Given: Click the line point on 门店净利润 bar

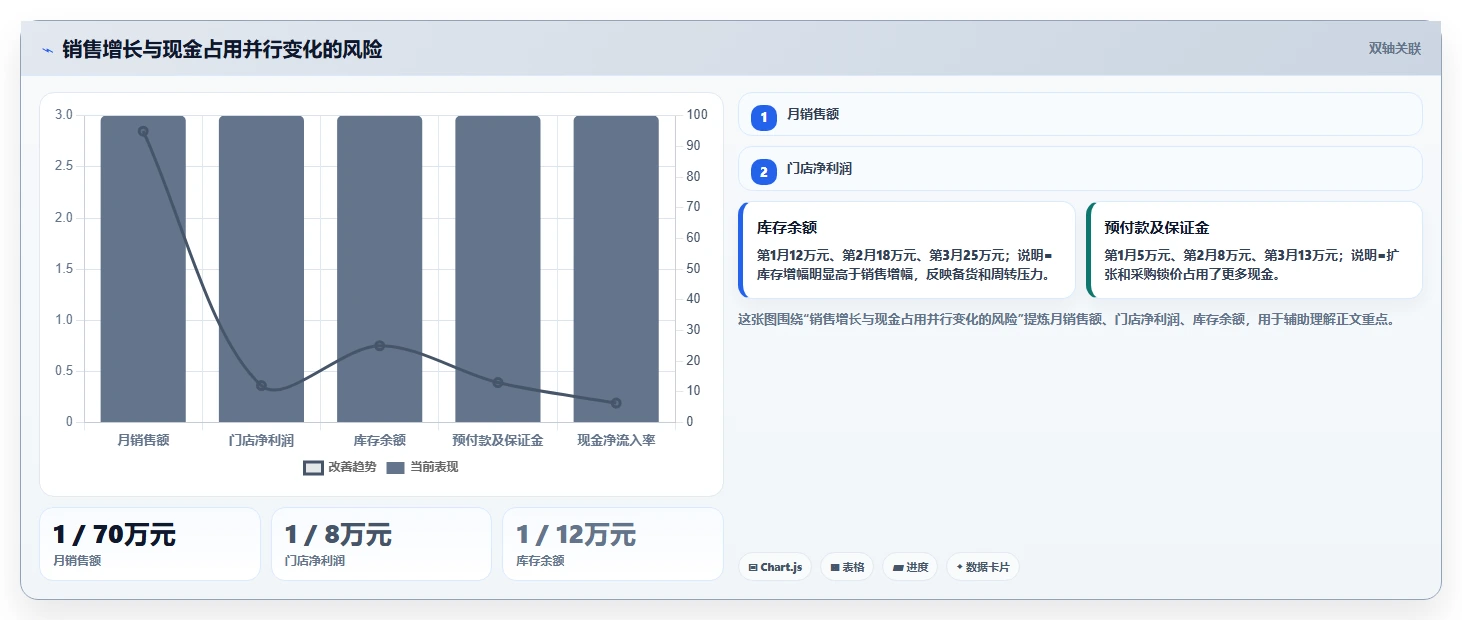Looking at the screenshot, I should tap(261, 385).
